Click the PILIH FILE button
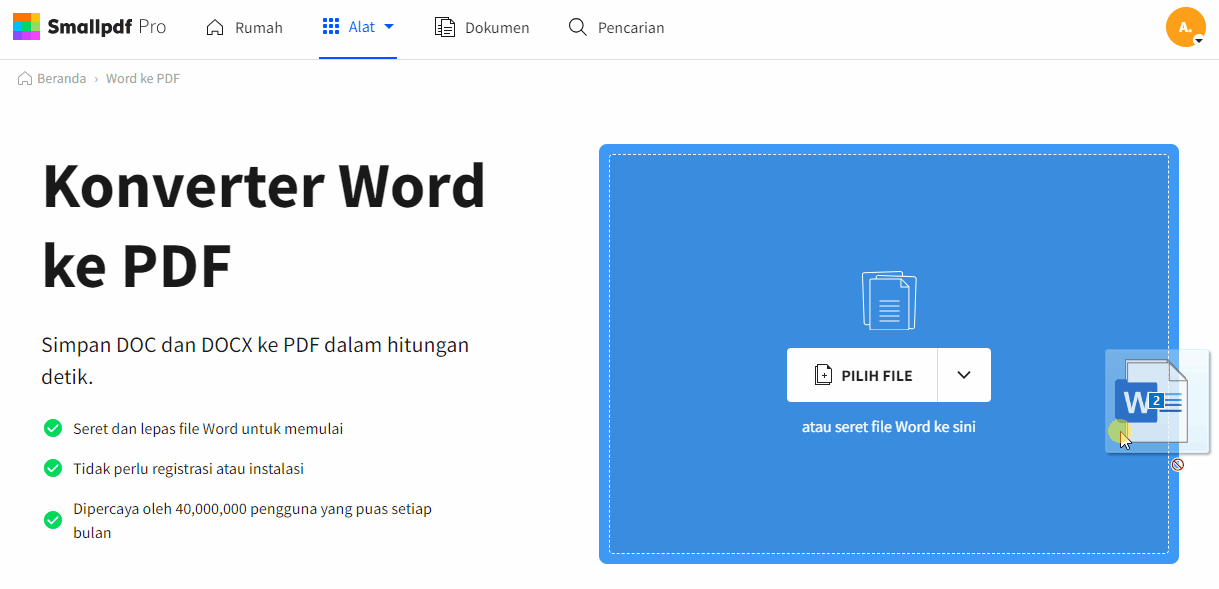The width and height of the screenshot is (1219, 589). coord(862,375)
